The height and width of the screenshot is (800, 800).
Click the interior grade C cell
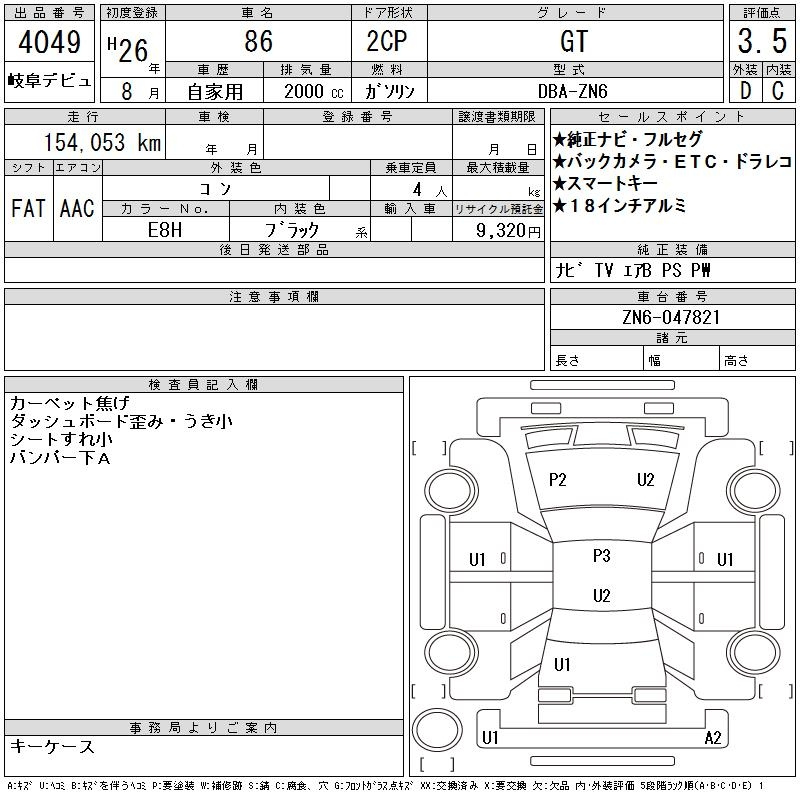(x=778, y=91)
